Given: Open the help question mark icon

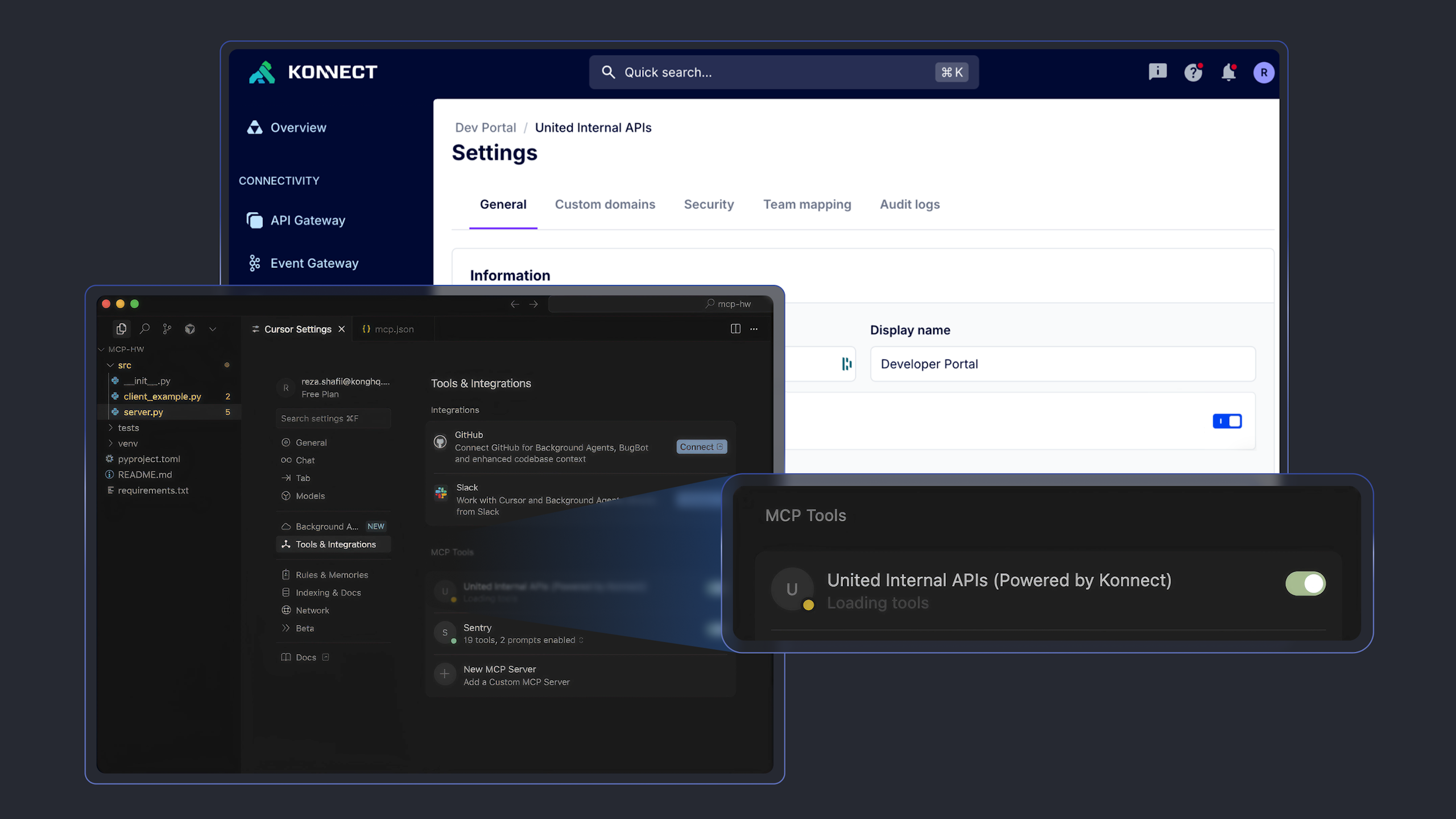Looking at the screenshot, I should (1193, 72).
